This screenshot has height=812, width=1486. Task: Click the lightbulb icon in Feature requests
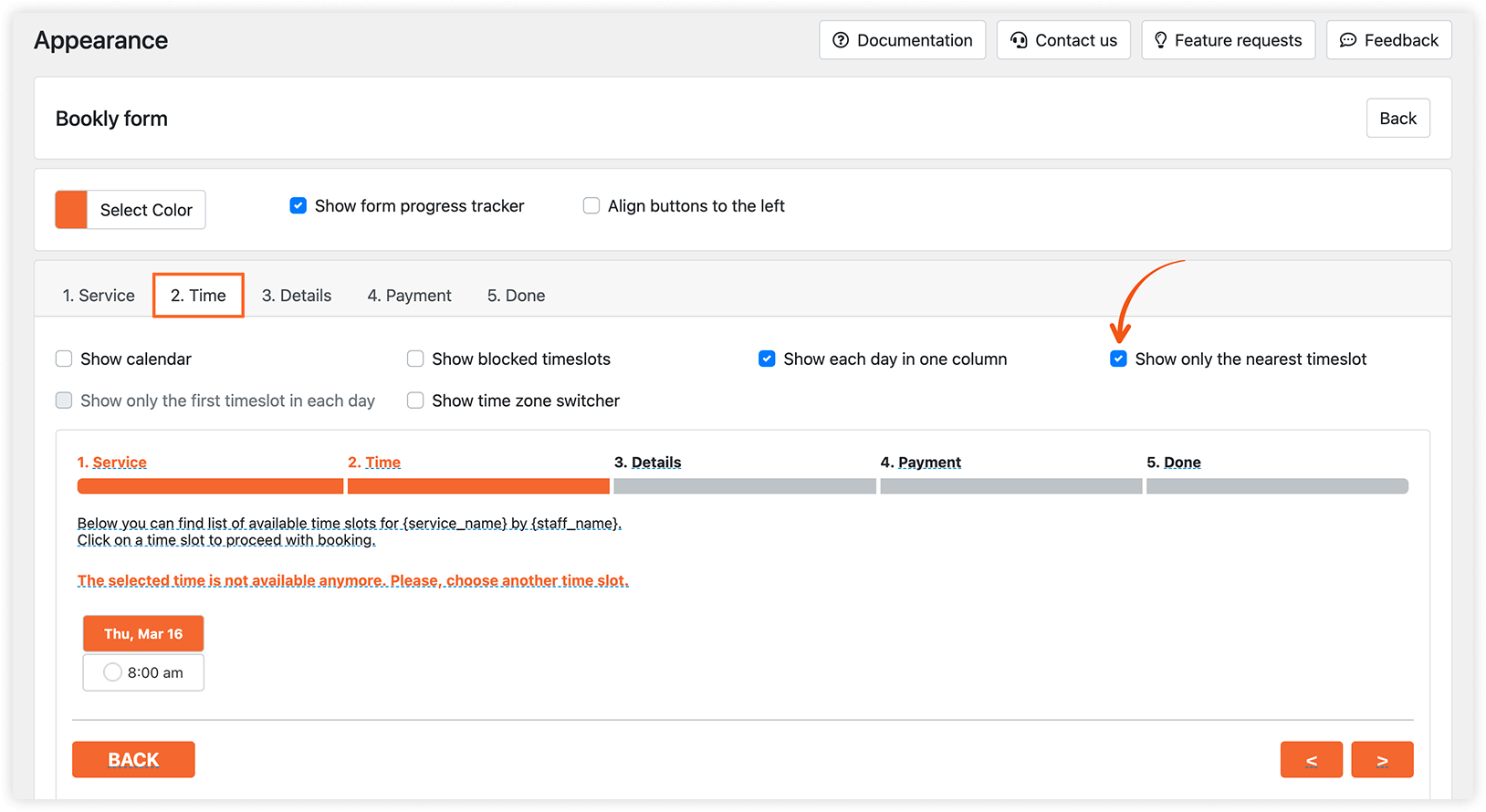tap(1161, 40)
